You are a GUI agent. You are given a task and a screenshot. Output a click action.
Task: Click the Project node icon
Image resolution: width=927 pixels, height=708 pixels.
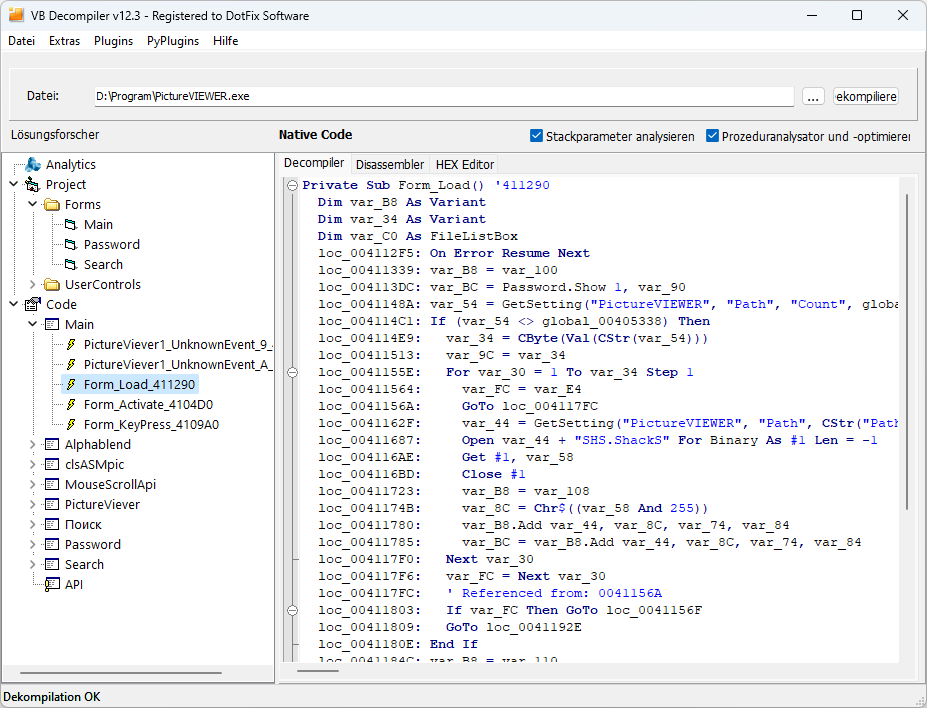(x=32, y=184)
